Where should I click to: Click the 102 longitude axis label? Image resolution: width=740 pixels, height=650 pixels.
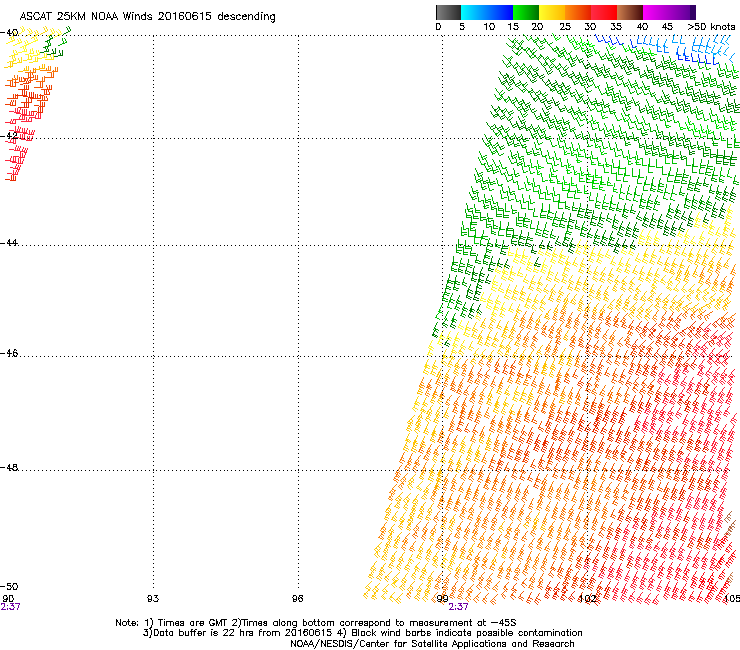(587, 599)
